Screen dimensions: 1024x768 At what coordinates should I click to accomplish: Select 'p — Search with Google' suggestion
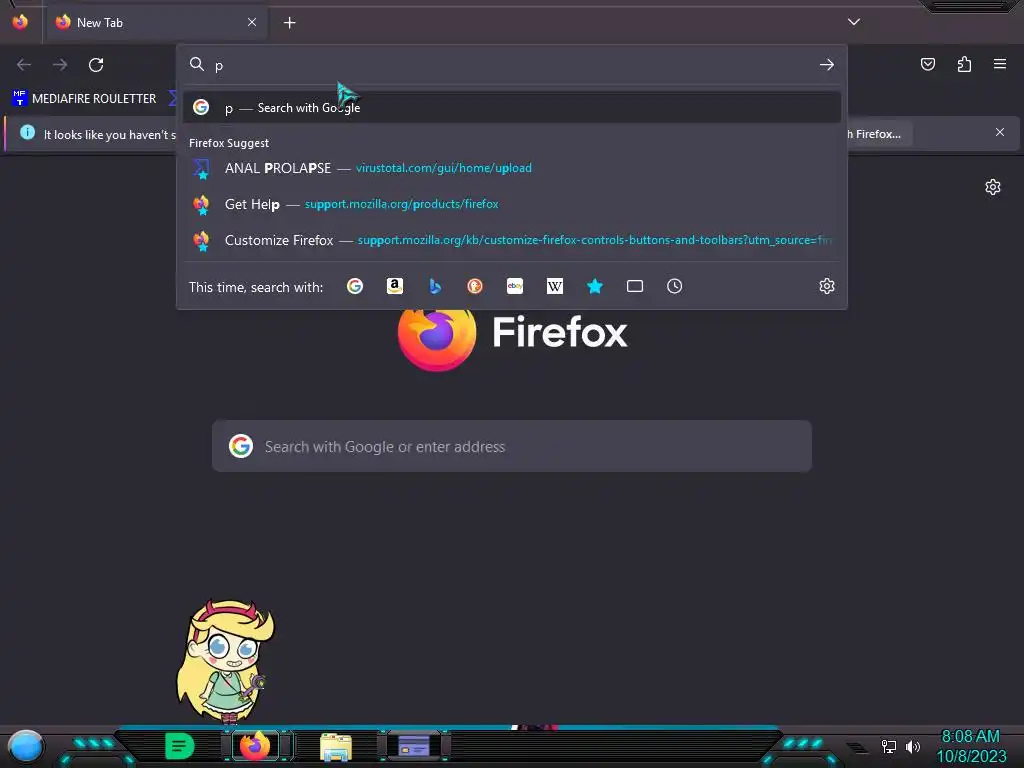[x=511, y=108]
